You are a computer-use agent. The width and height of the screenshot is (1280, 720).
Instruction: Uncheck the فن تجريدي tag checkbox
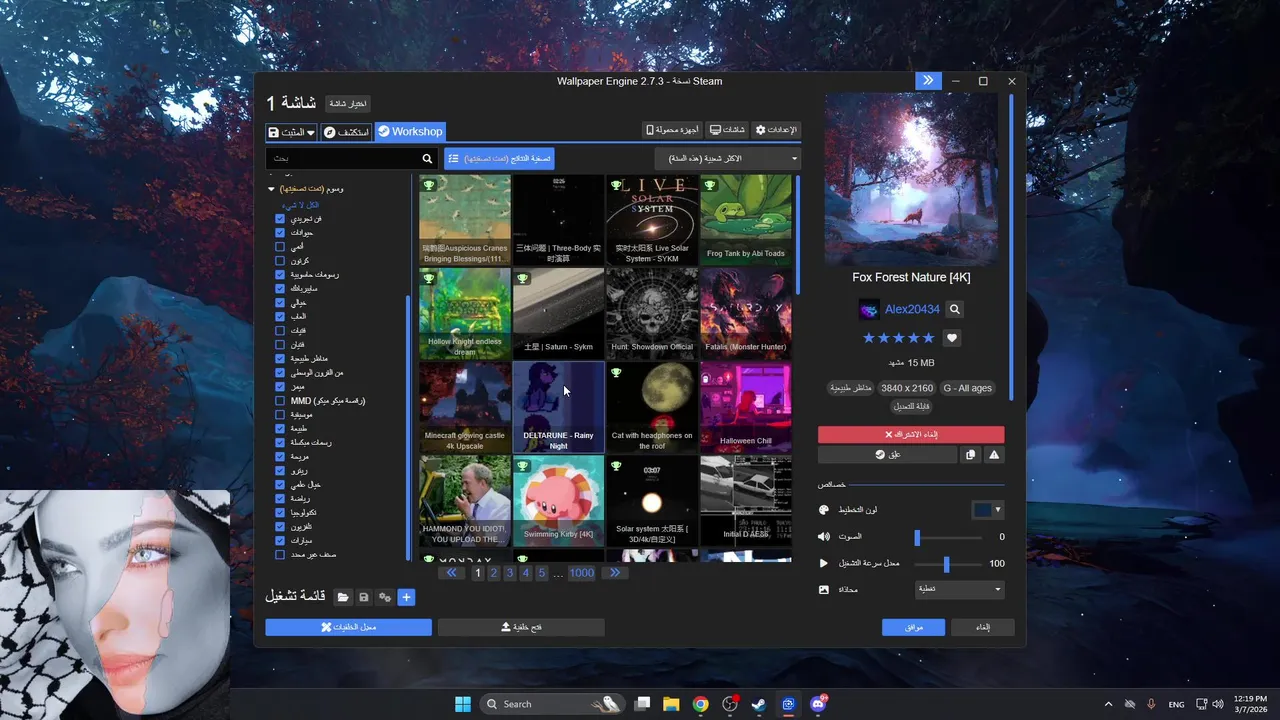pos(280,218)
